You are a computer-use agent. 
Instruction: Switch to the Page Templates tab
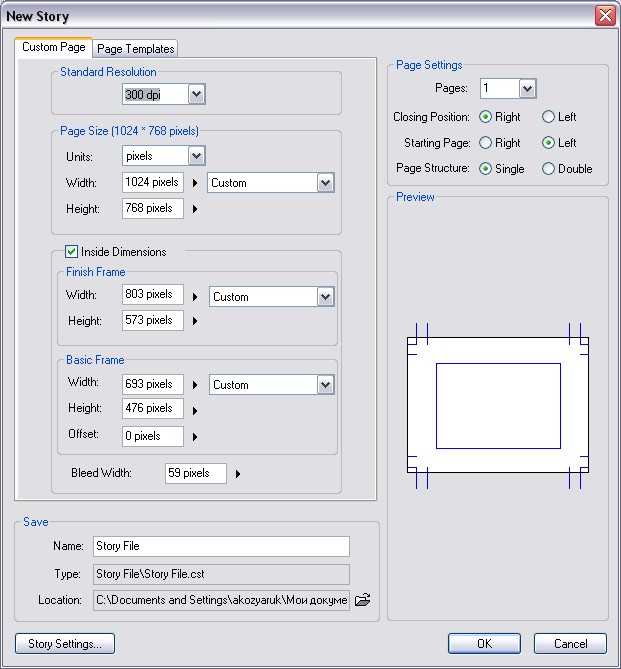point(136,48)
